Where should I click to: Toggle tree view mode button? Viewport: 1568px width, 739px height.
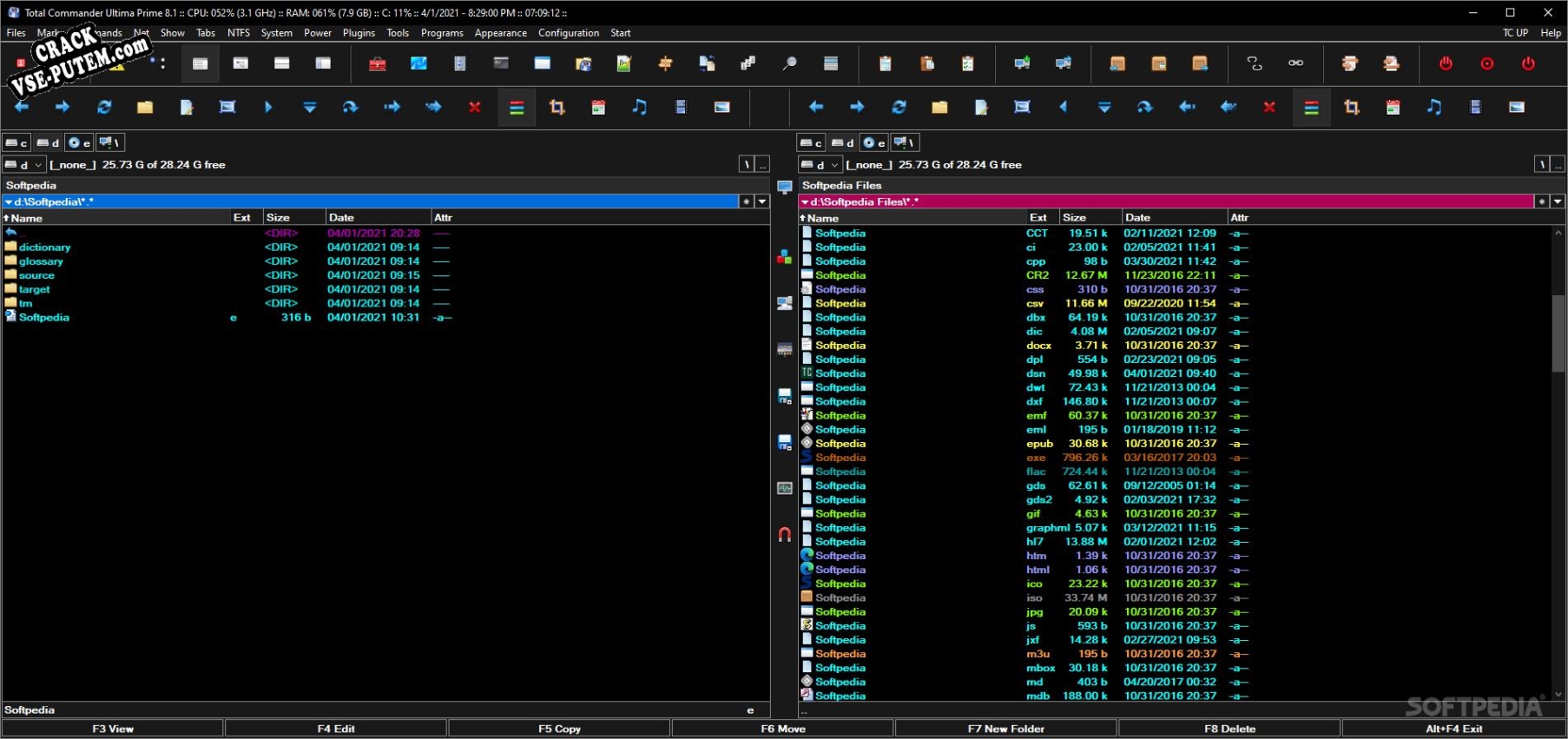click(240, 63)
